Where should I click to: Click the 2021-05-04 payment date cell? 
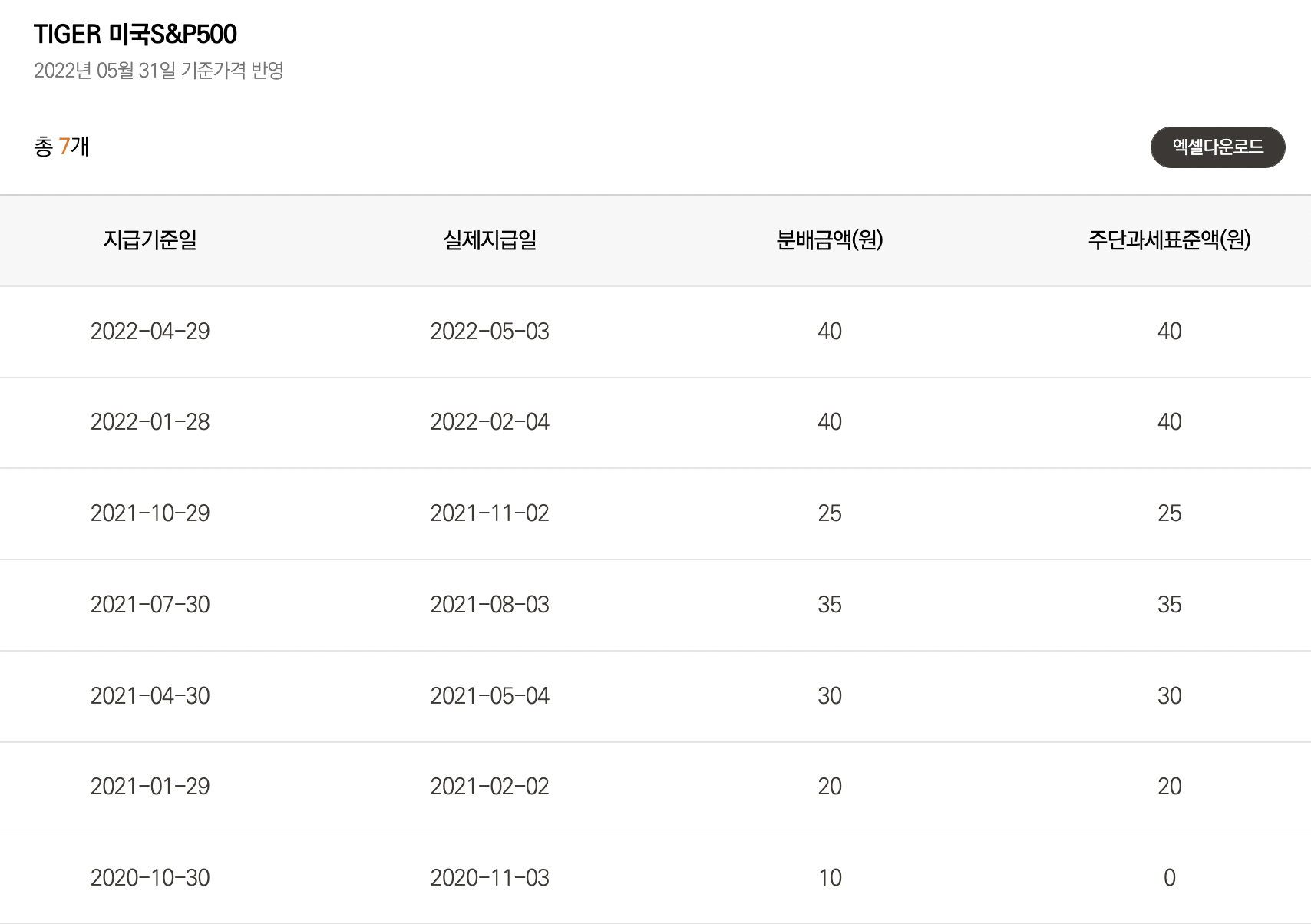pyautogui.click(x=490, y=696)
